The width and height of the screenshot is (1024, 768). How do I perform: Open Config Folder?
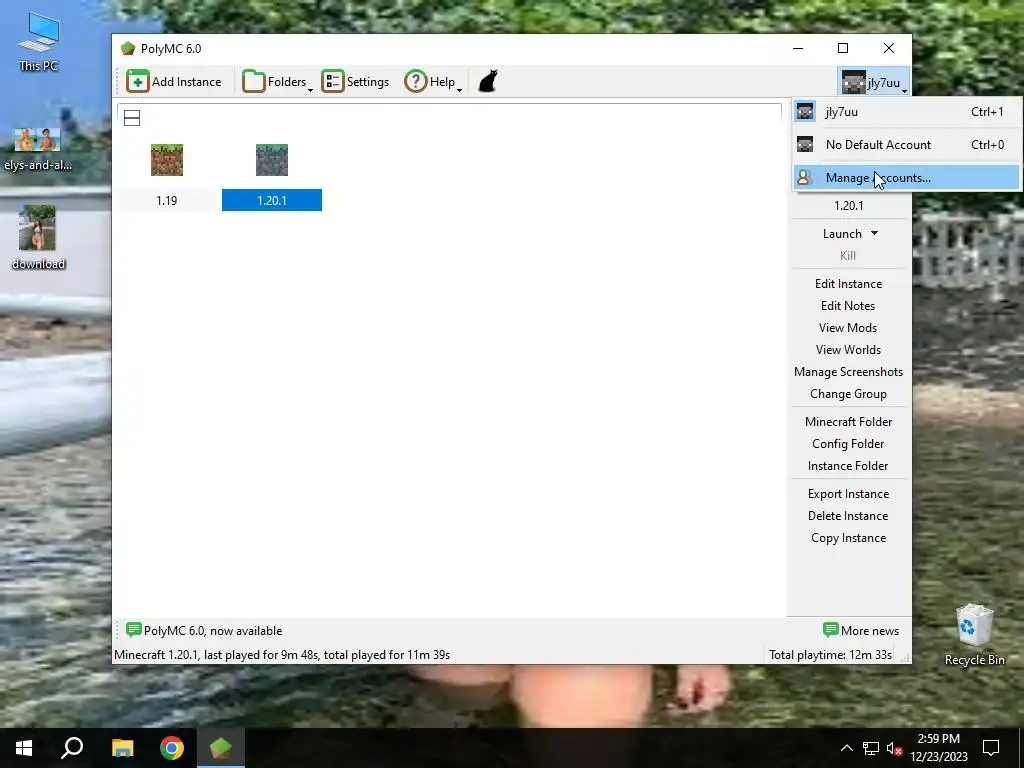(848, 444)
